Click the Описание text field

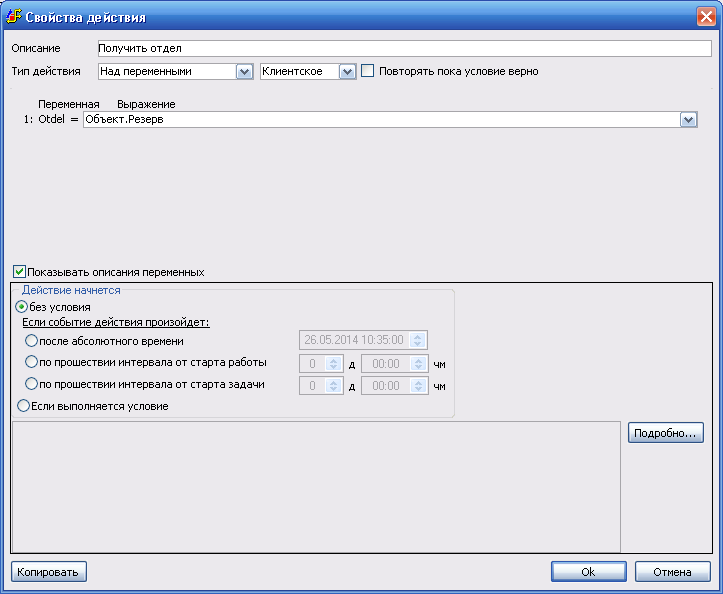click(x=404, y=48)
